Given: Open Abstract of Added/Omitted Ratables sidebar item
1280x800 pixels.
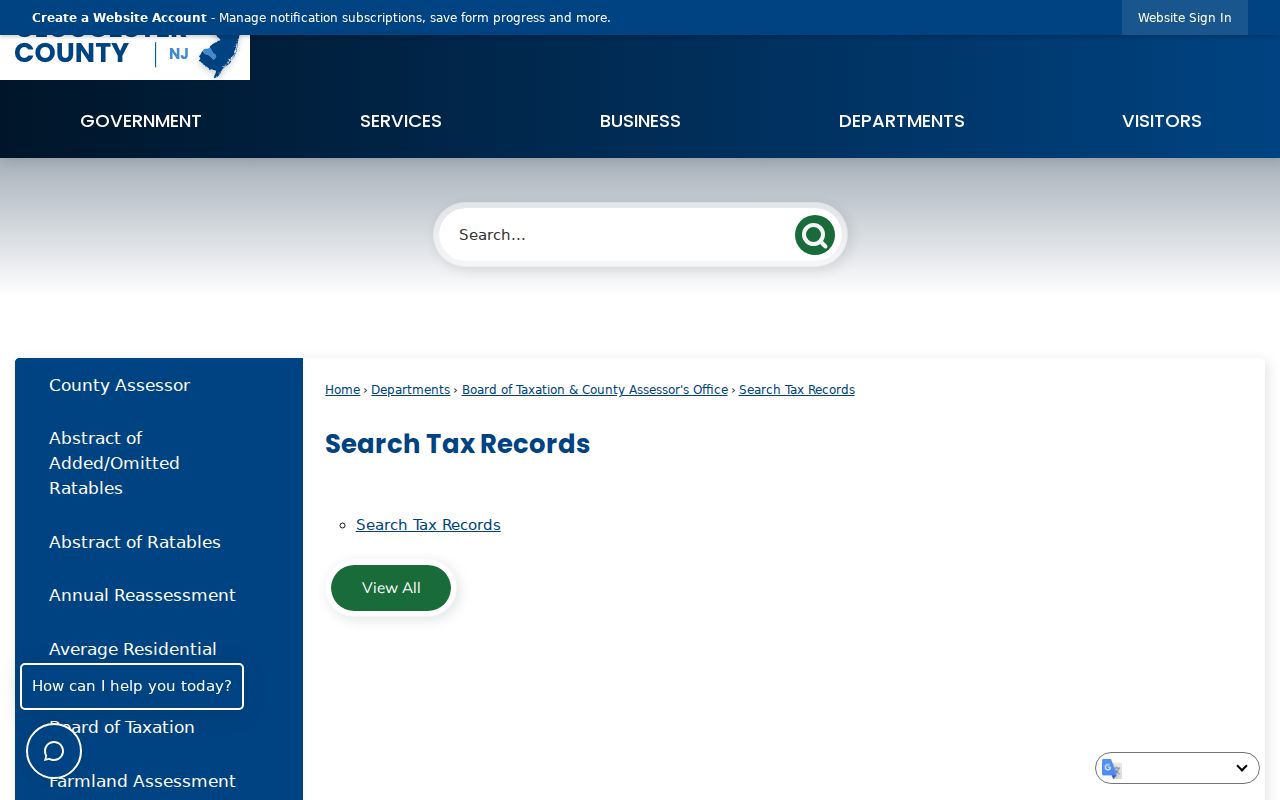Looking at the screenshot, I should 114,463.
